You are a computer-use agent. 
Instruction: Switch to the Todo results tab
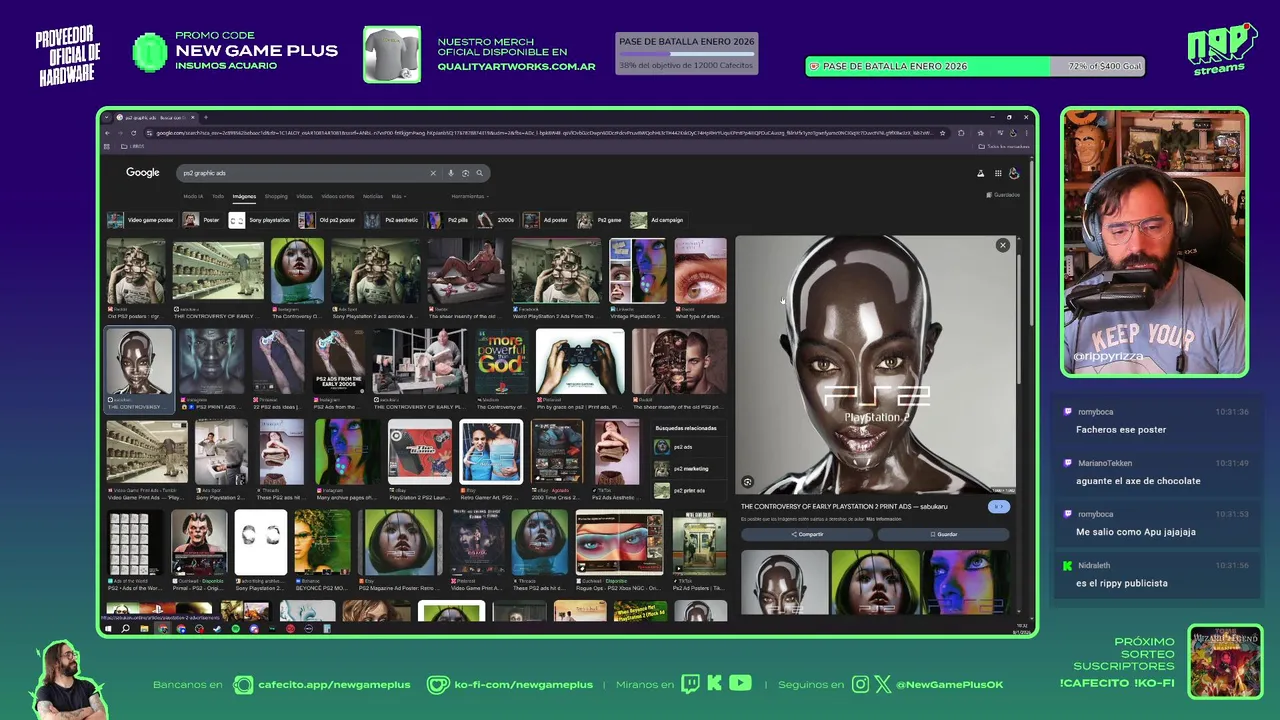(218, 196)
